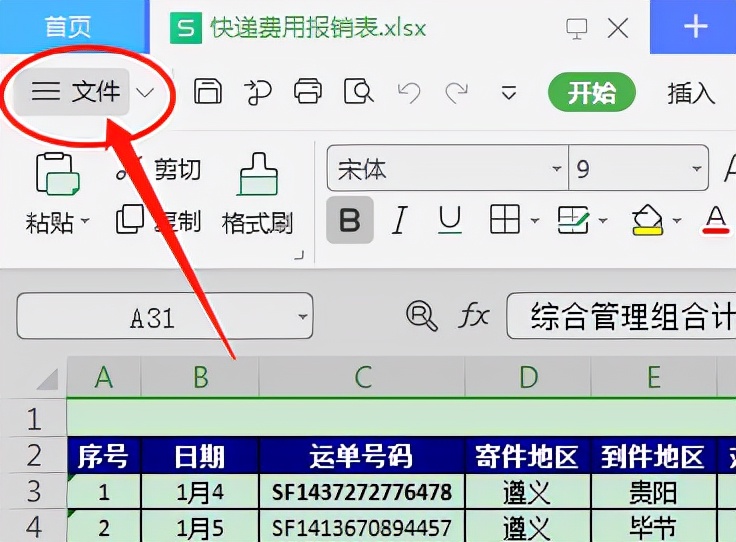Viewport: 736px width, 542px height.
Task: Click the 到件地区 header cell
Action: click(654, 455)
